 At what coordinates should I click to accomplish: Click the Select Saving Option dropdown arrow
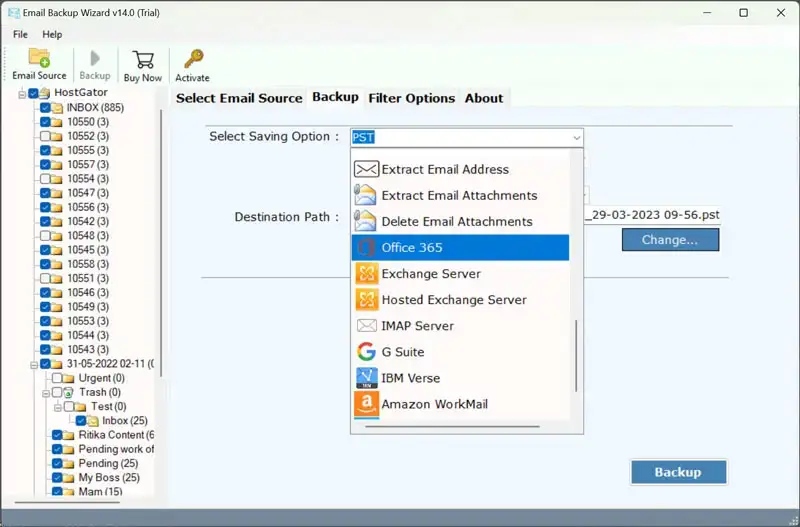tap(576, 138)
